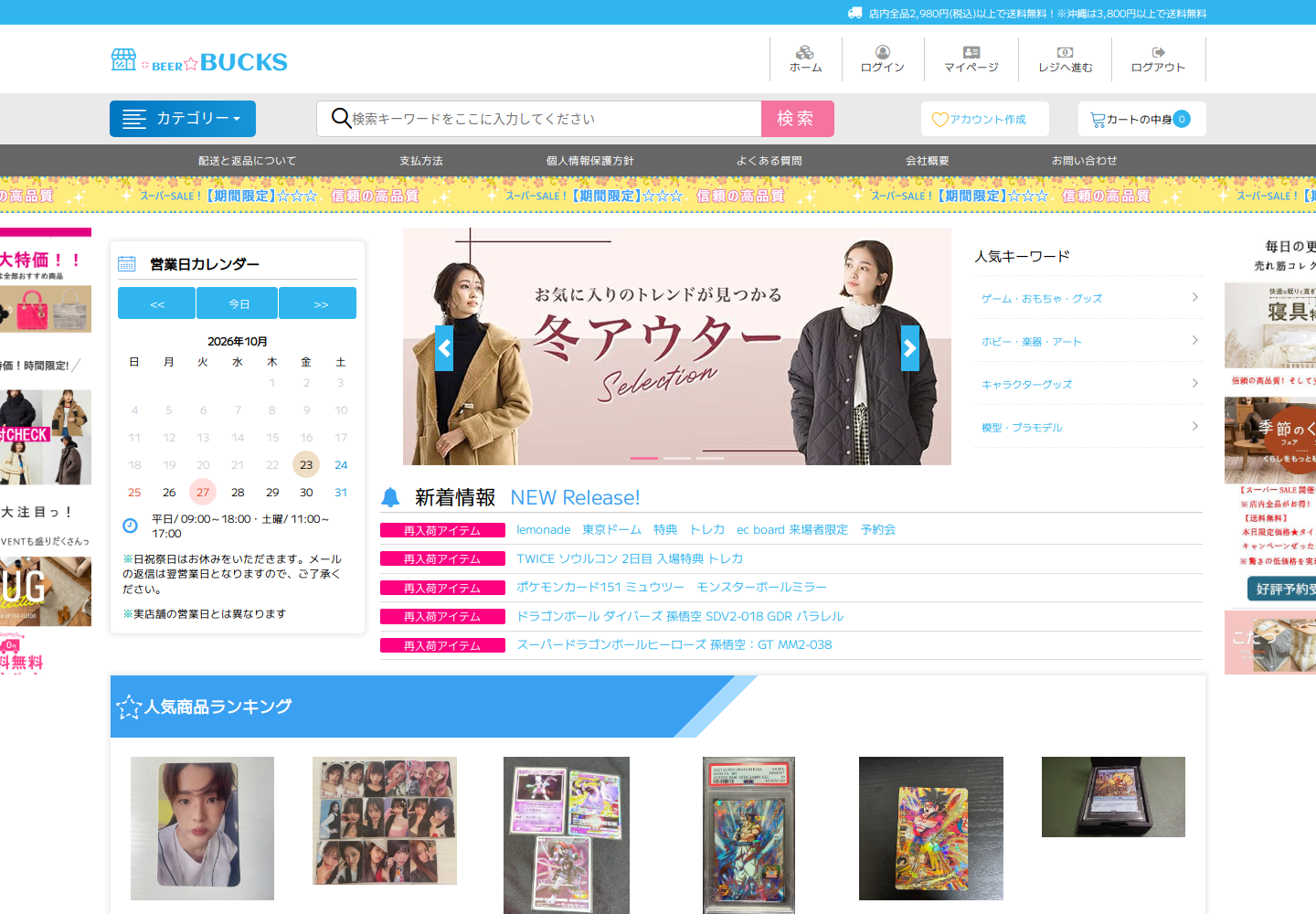
Task: Open the girl group photocards ranking thumbnail
Action: pos(385,821)
